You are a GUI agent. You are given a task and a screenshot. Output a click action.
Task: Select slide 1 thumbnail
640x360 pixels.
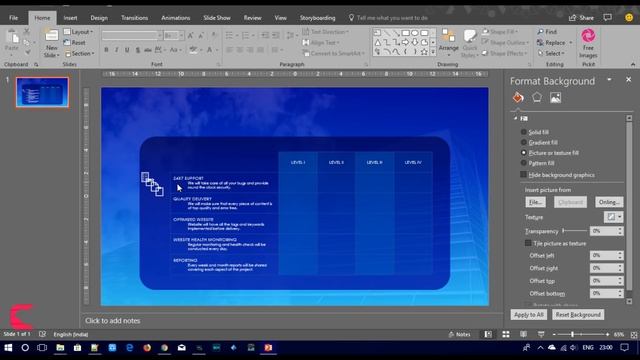[x=42, y=92]
